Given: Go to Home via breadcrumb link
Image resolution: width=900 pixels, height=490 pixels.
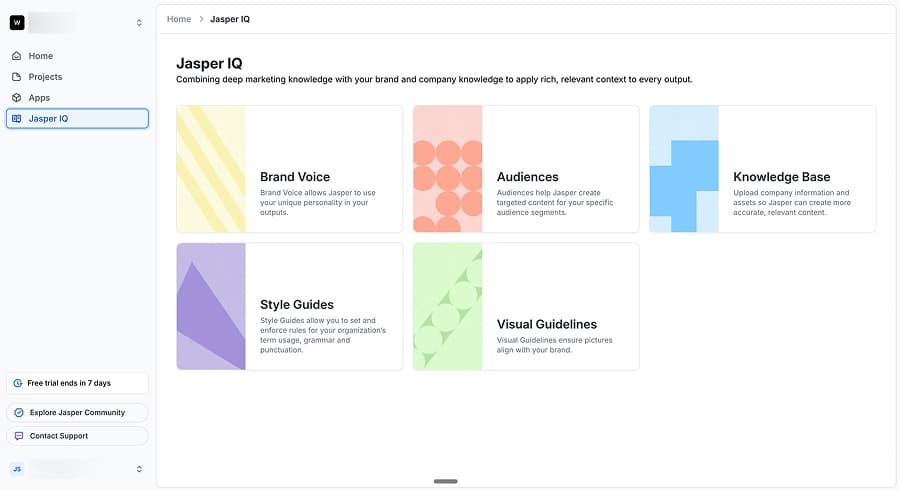Looking at the screenshot, I should tap(179, 19).
